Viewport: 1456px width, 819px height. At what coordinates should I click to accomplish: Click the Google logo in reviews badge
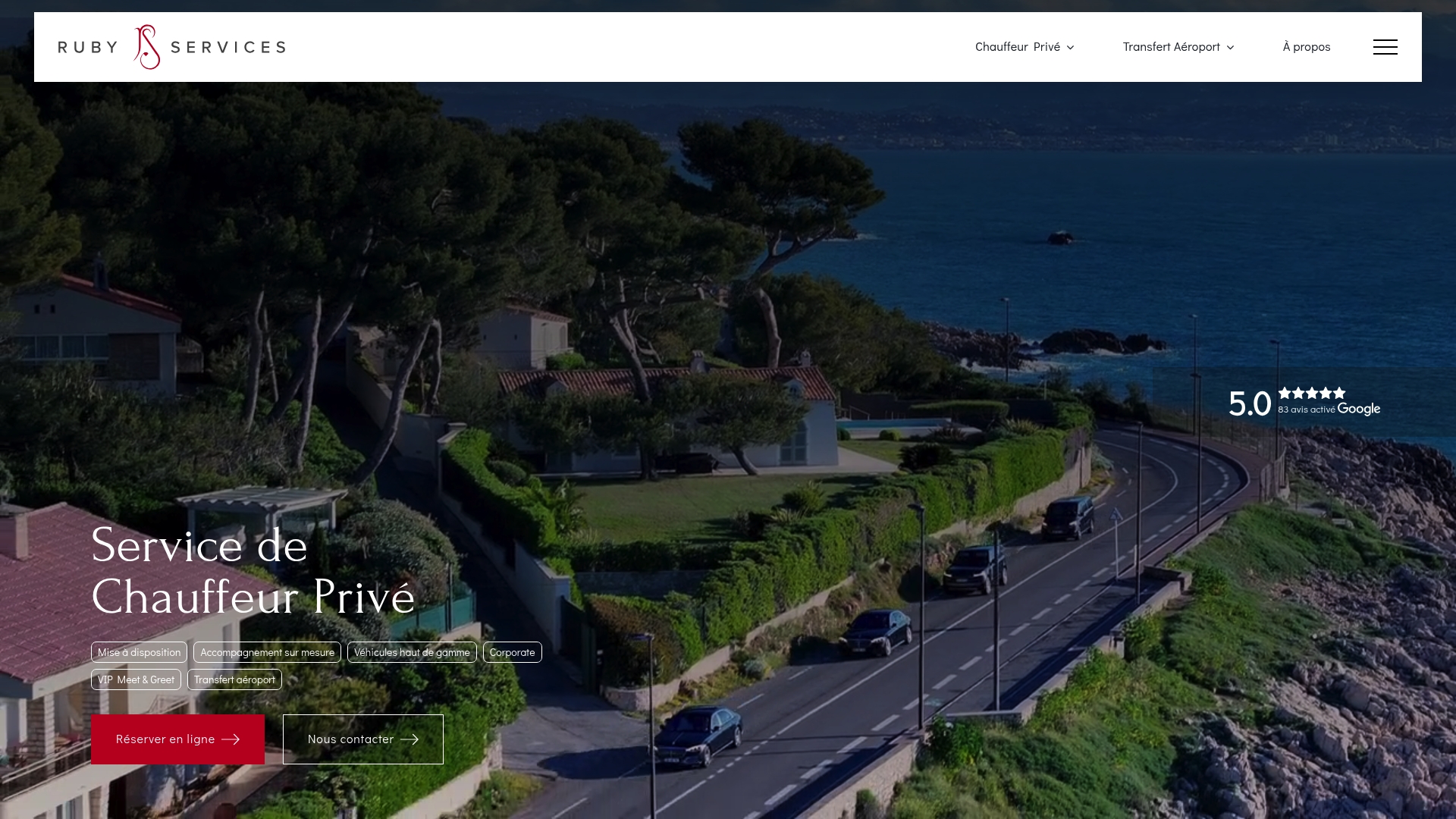1359,409
